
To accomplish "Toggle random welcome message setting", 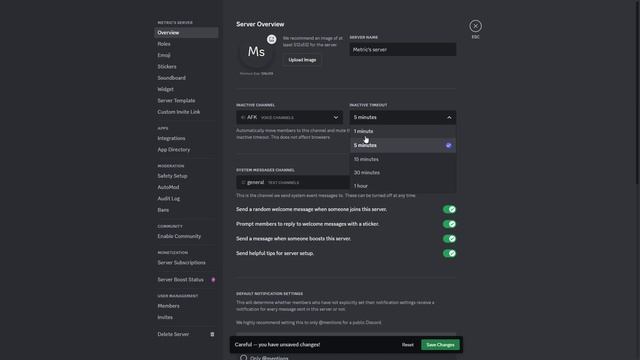I will pyautogui.click(x=449, y=209).
